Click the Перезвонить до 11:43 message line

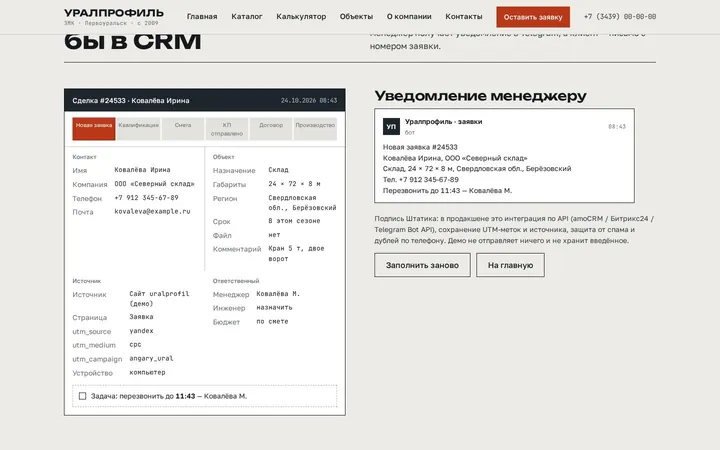point(447,190)
